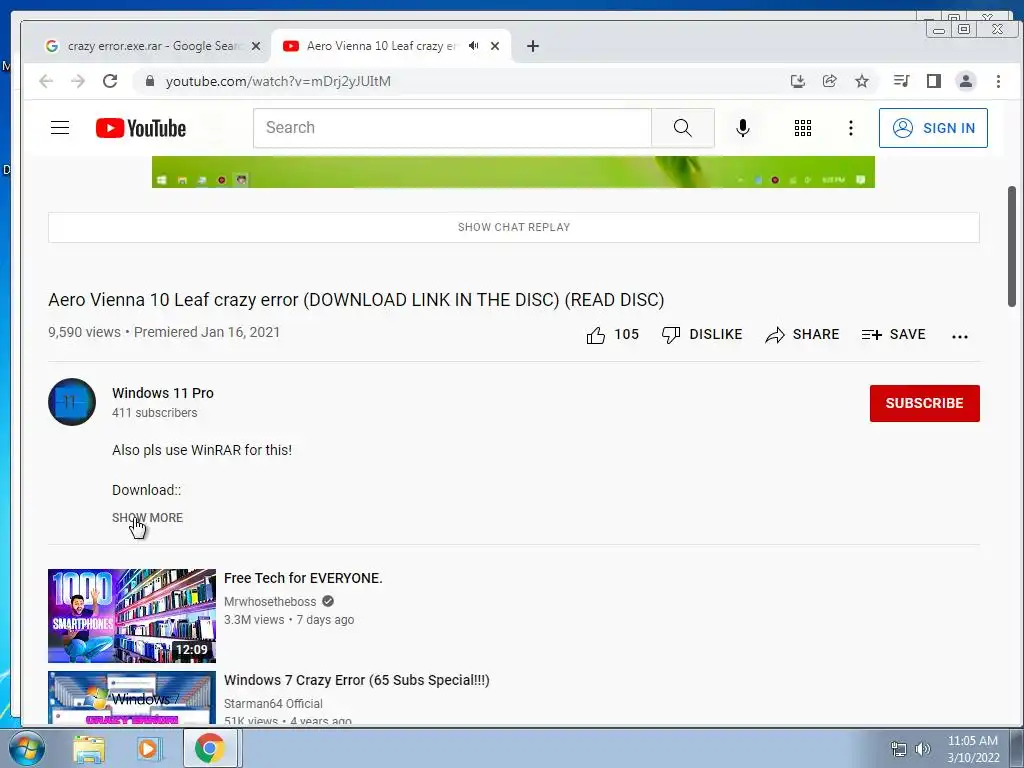This screenshot has height=768, width=1024.
Task: Open Windows 7 Crazy Error title link
Action: click(357, 680)
